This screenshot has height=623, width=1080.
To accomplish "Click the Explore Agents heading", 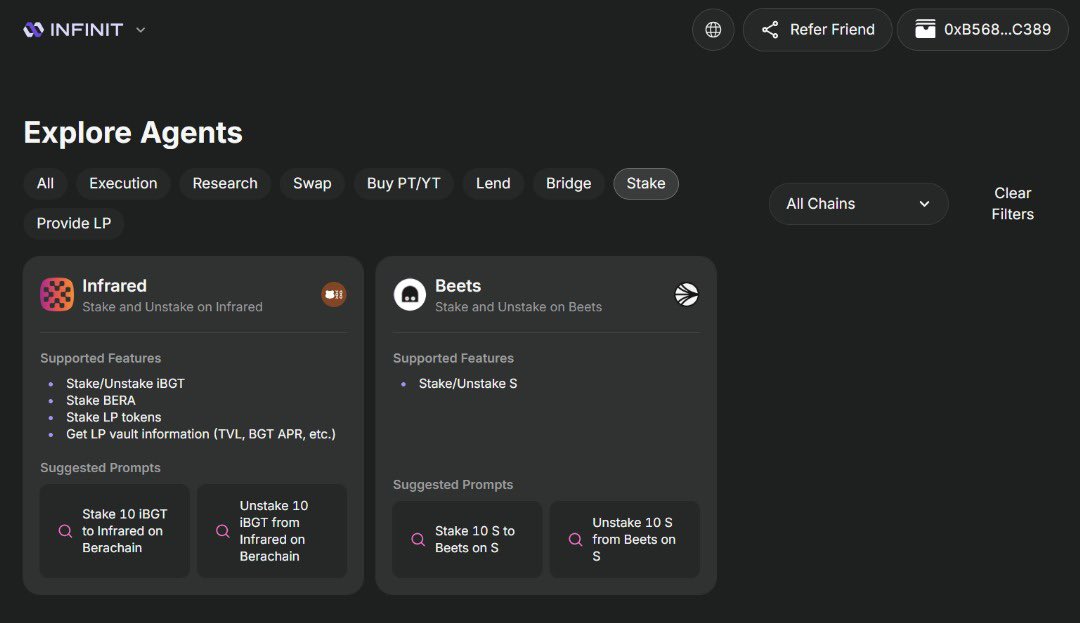I will (x=133, y=132).
